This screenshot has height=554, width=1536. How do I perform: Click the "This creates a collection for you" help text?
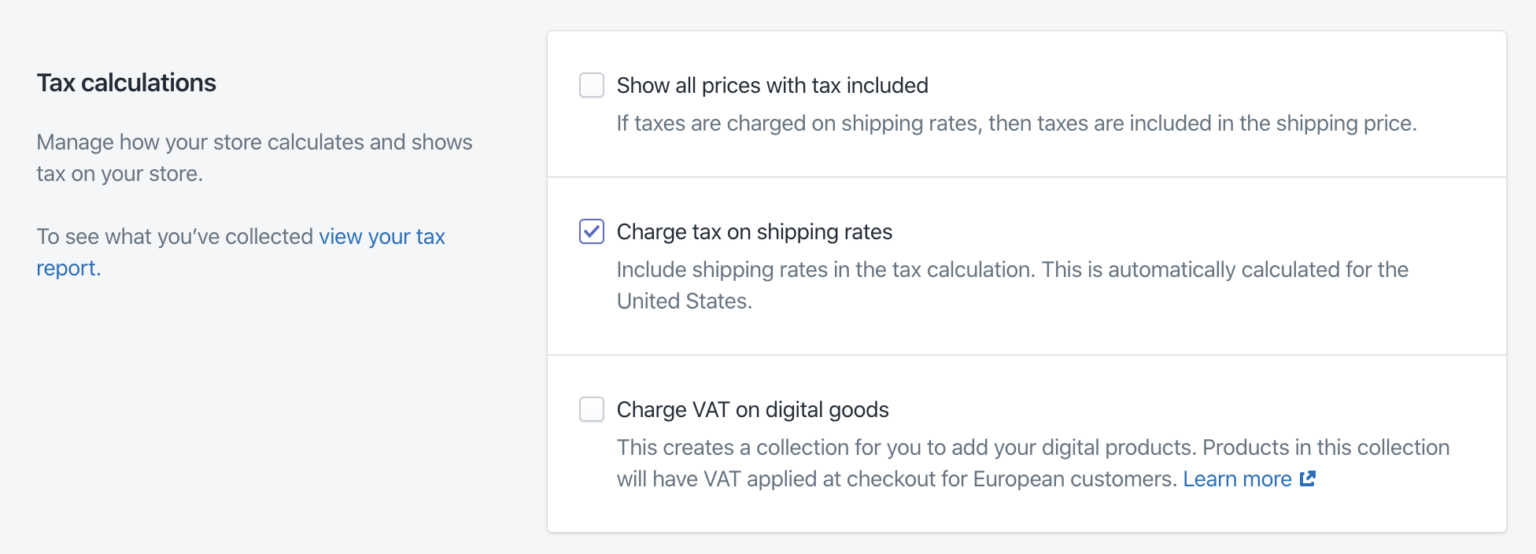(x=1033, y=447)
